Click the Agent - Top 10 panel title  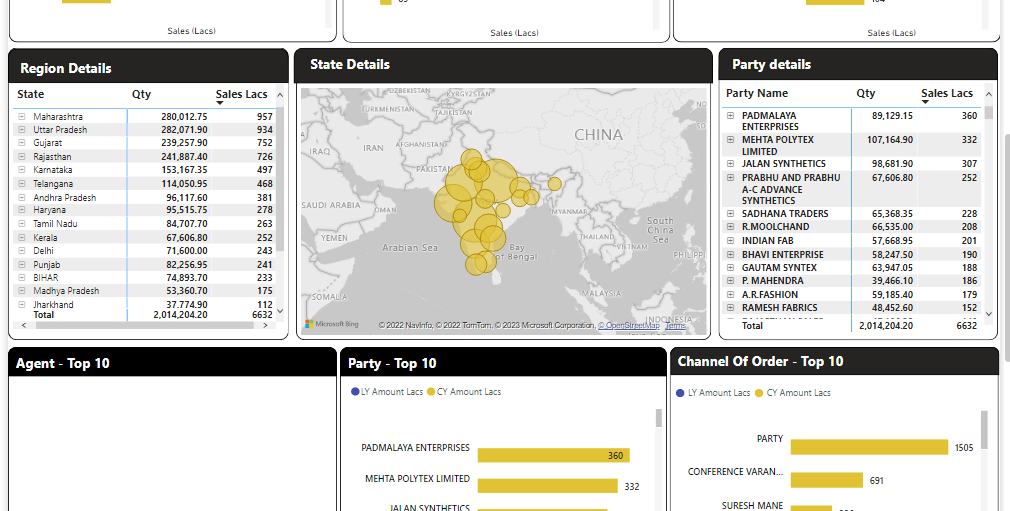pos(62,363)
